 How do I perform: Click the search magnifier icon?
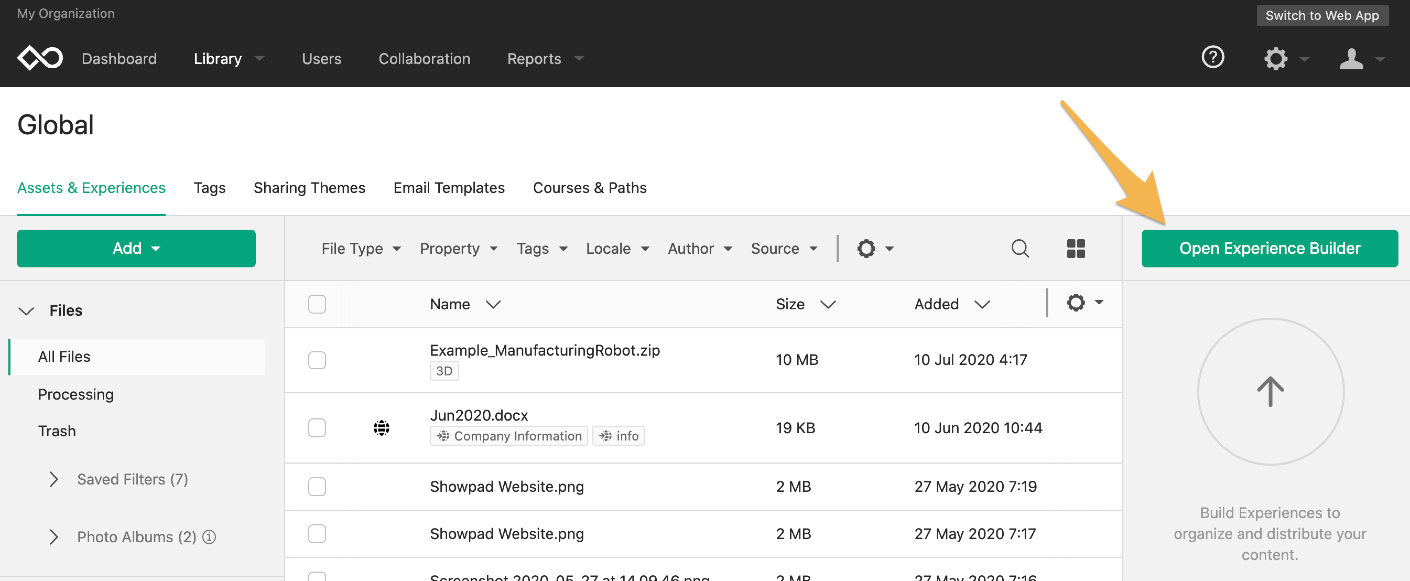(x=1020, y=249)
